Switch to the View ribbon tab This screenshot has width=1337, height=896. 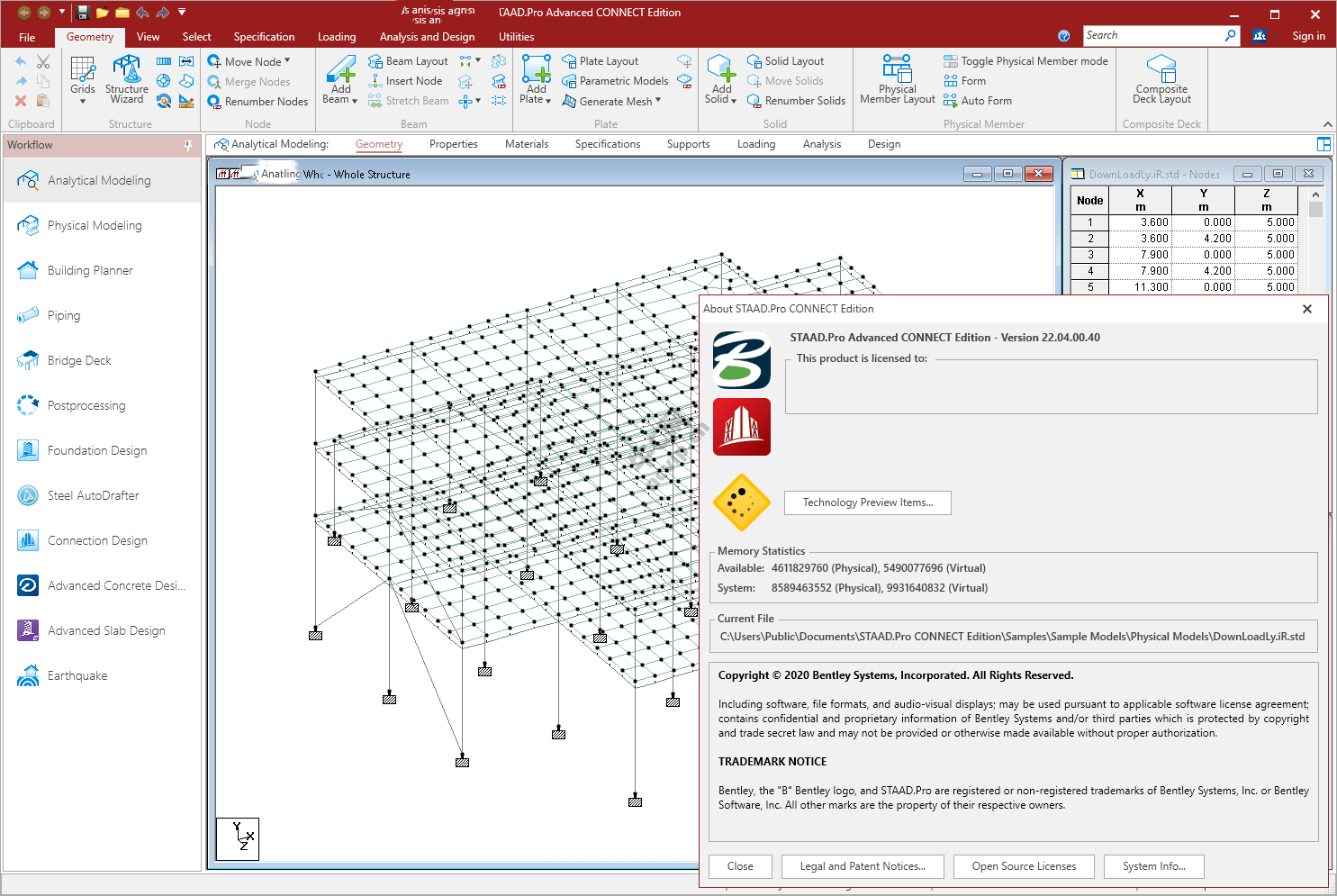pyautogui.click(x=148, y=37)
